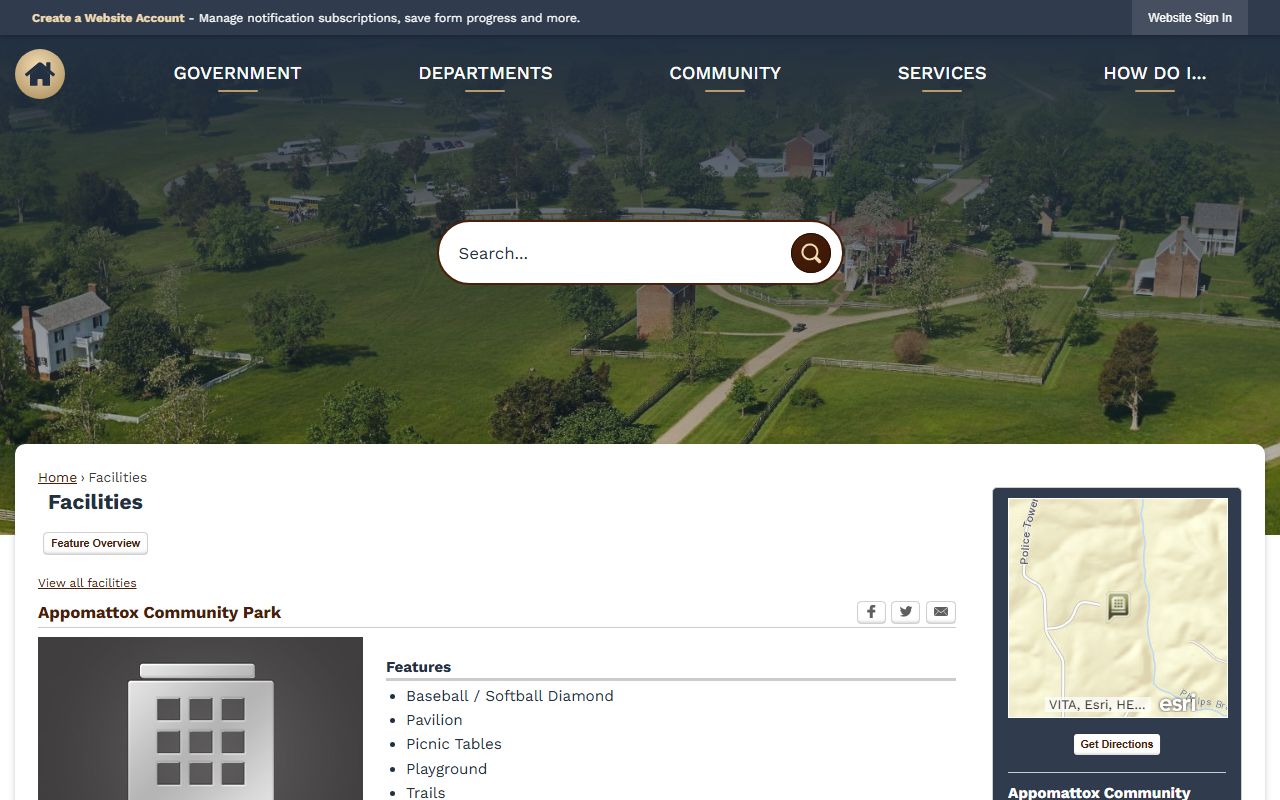Select Baseball / Softball Diamond feature text

pyautogui.click(x=510, y=696)
